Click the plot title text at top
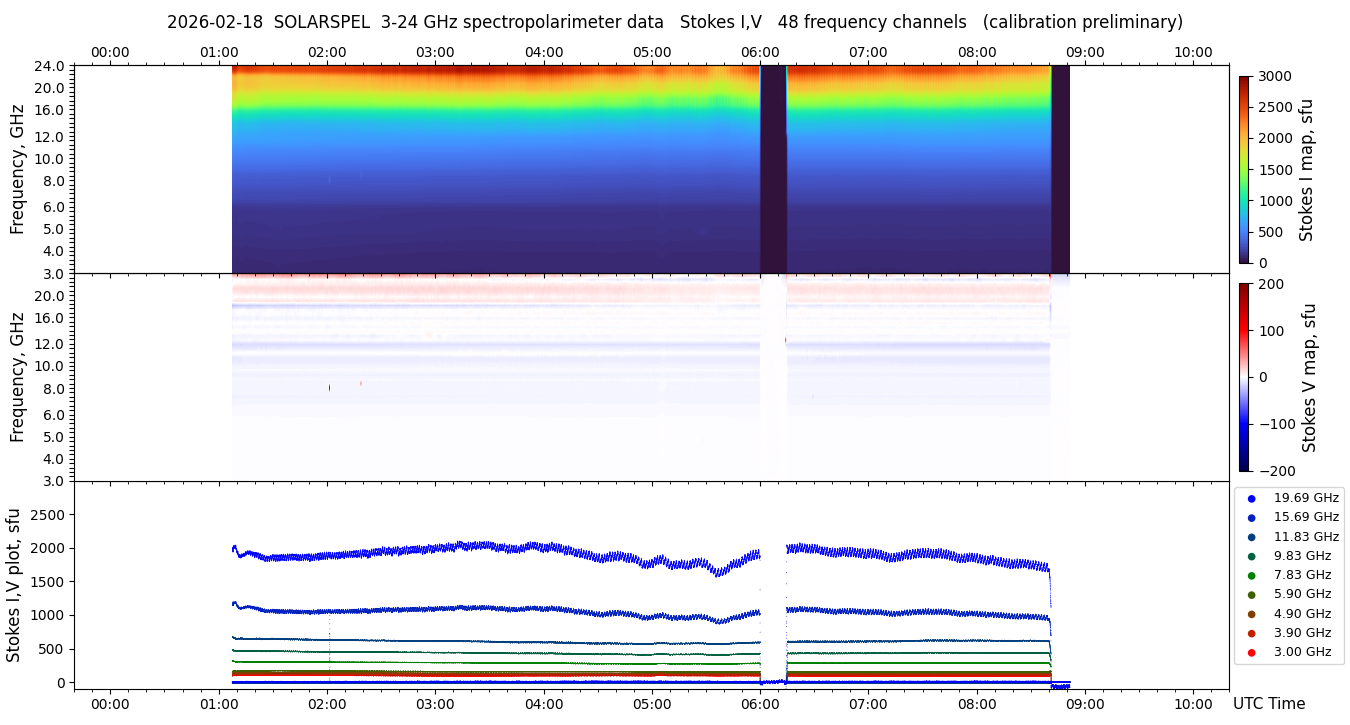Image resolution: width=1350 pixels, height=725 pixels. (x=674, y=22)
